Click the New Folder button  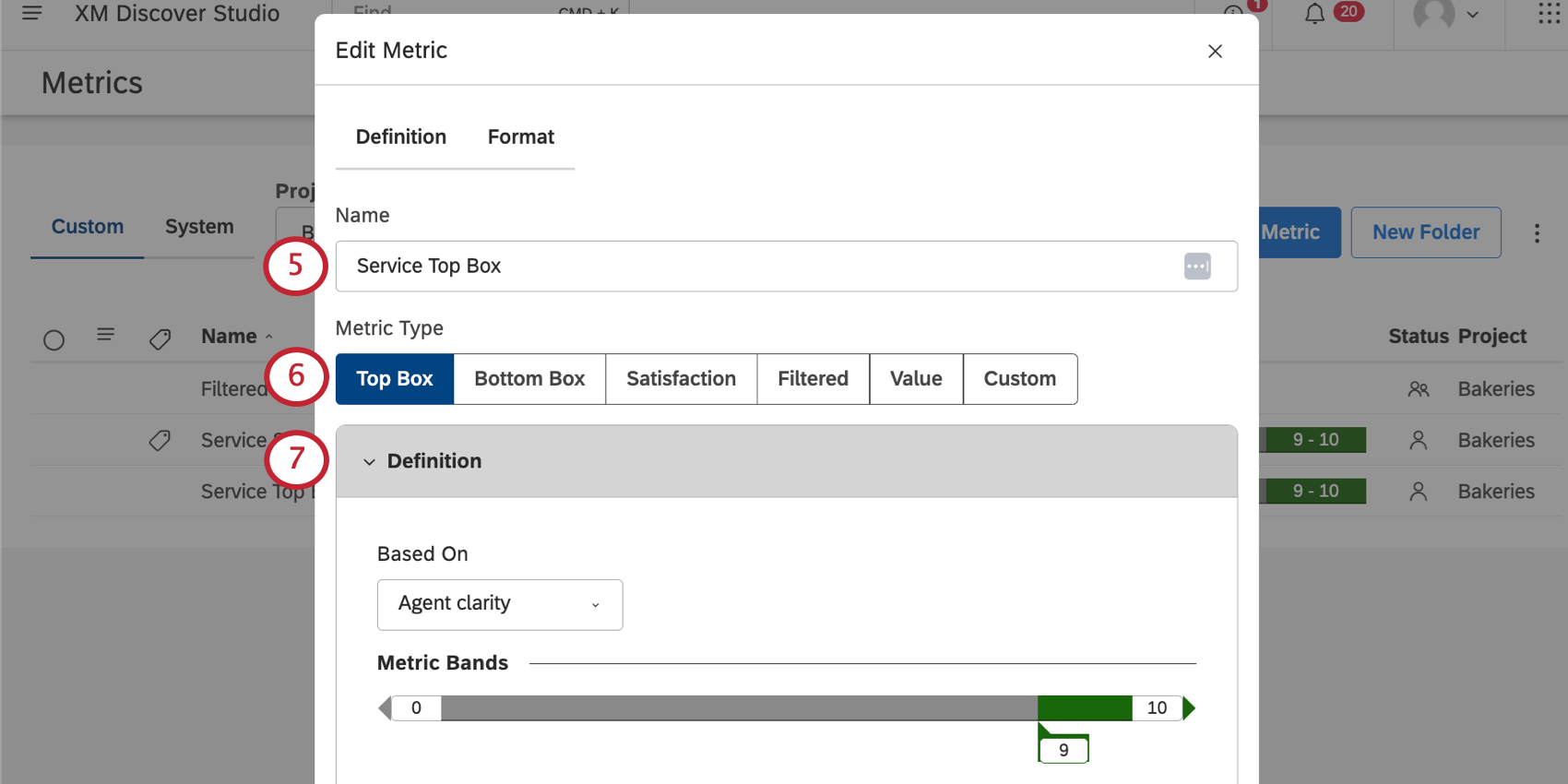tap(1426, 232)
